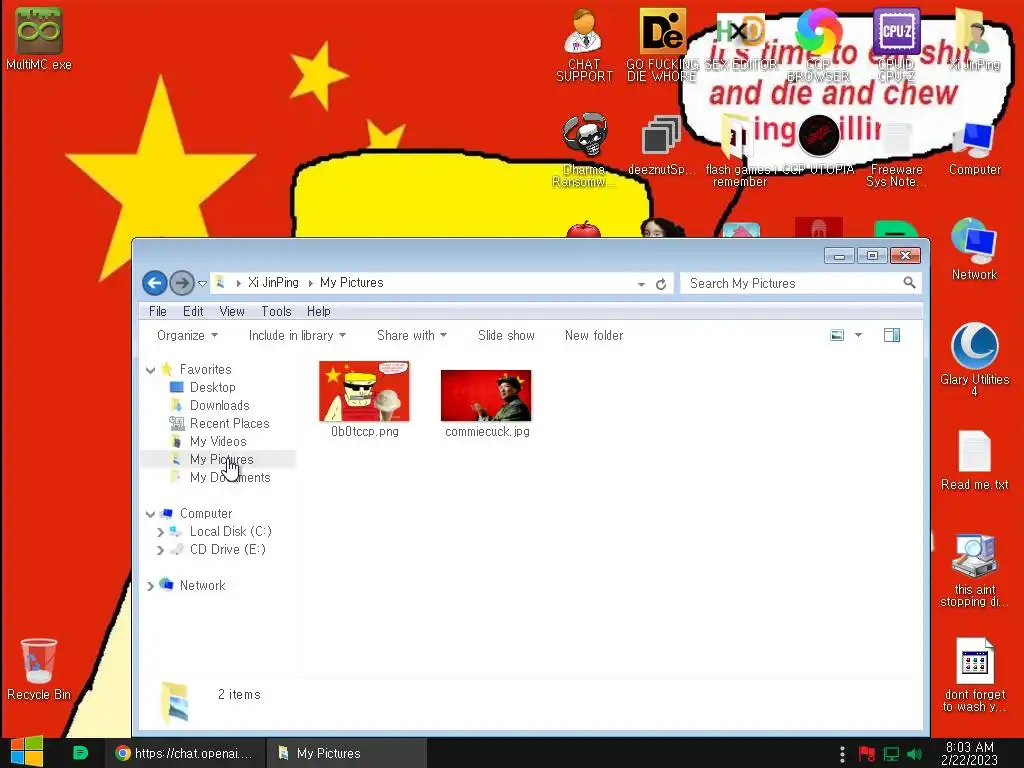Image resolution: width=1024 pixels, height=768 pixels.
Task: Select Recent Places under Favorites
Action: [x=229, y=423]
